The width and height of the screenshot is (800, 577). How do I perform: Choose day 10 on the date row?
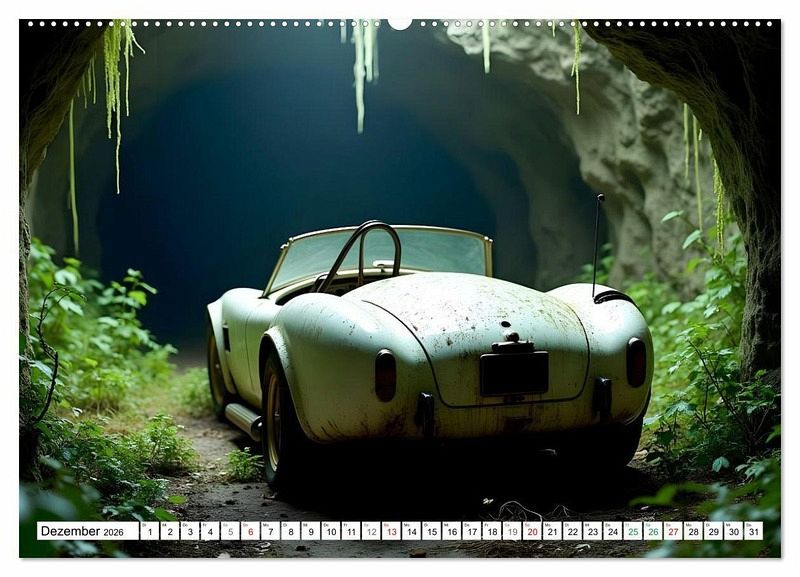[330, 531]
